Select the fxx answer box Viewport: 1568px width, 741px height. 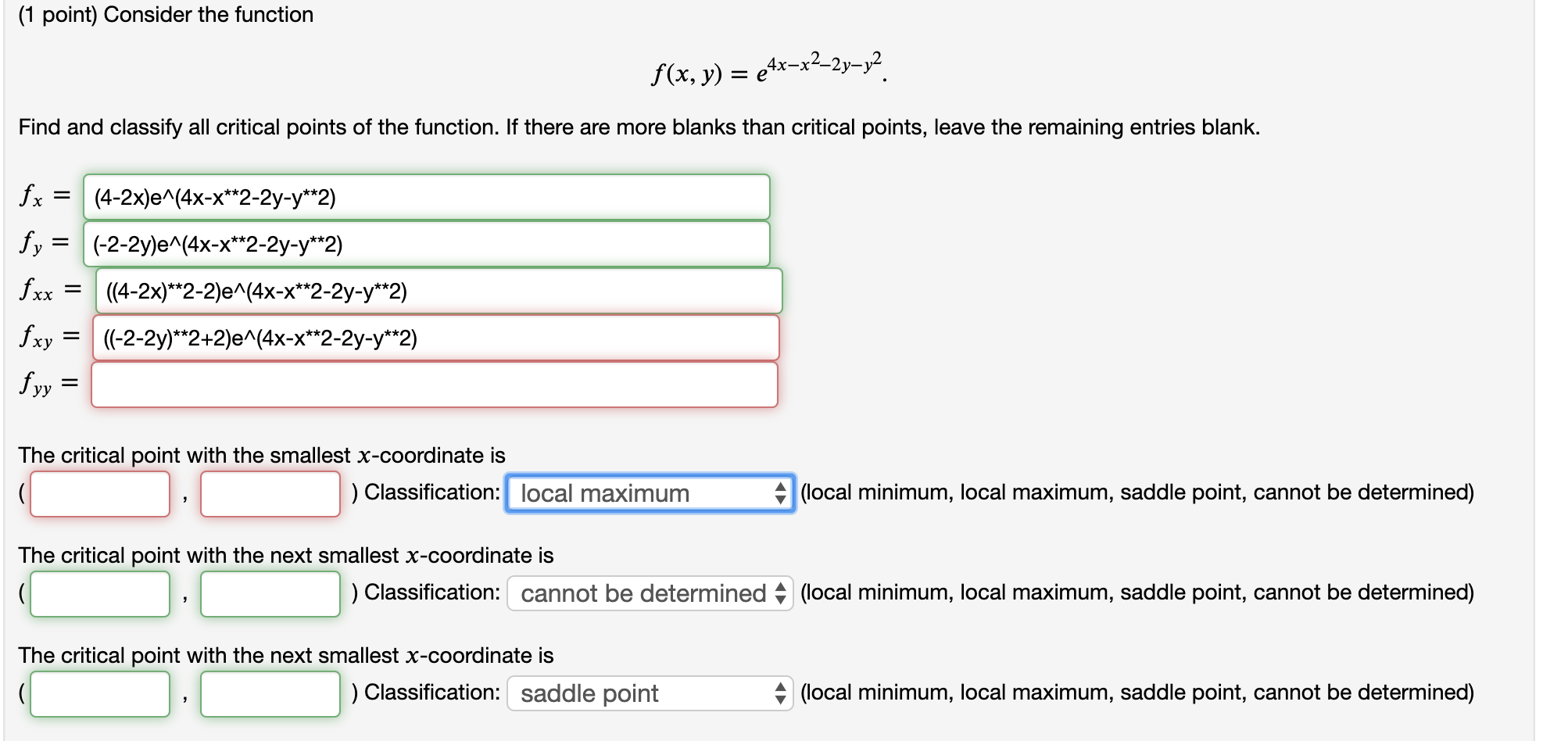(x=438, y=292)
